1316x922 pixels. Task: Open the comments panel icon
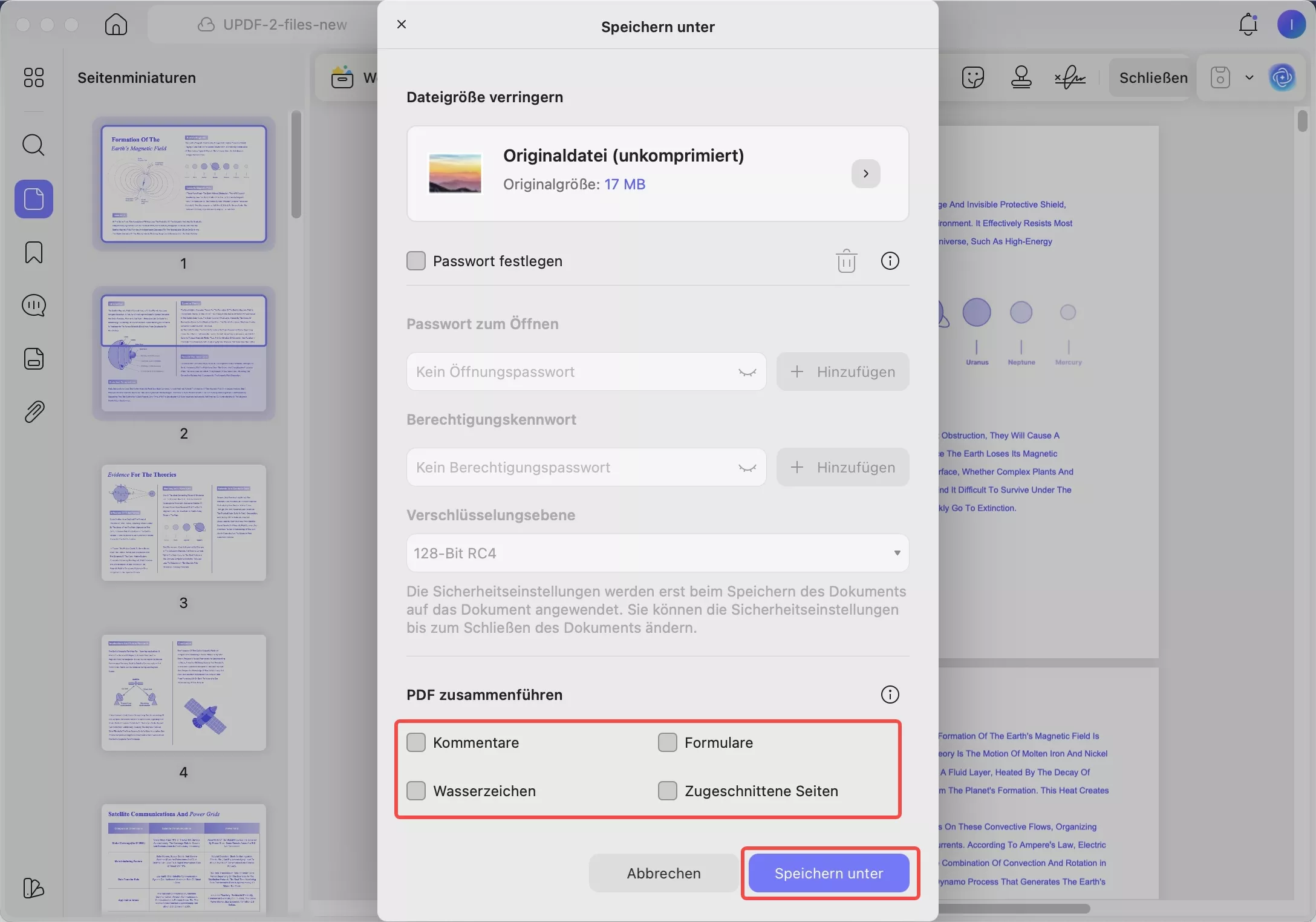coord(34,306)
